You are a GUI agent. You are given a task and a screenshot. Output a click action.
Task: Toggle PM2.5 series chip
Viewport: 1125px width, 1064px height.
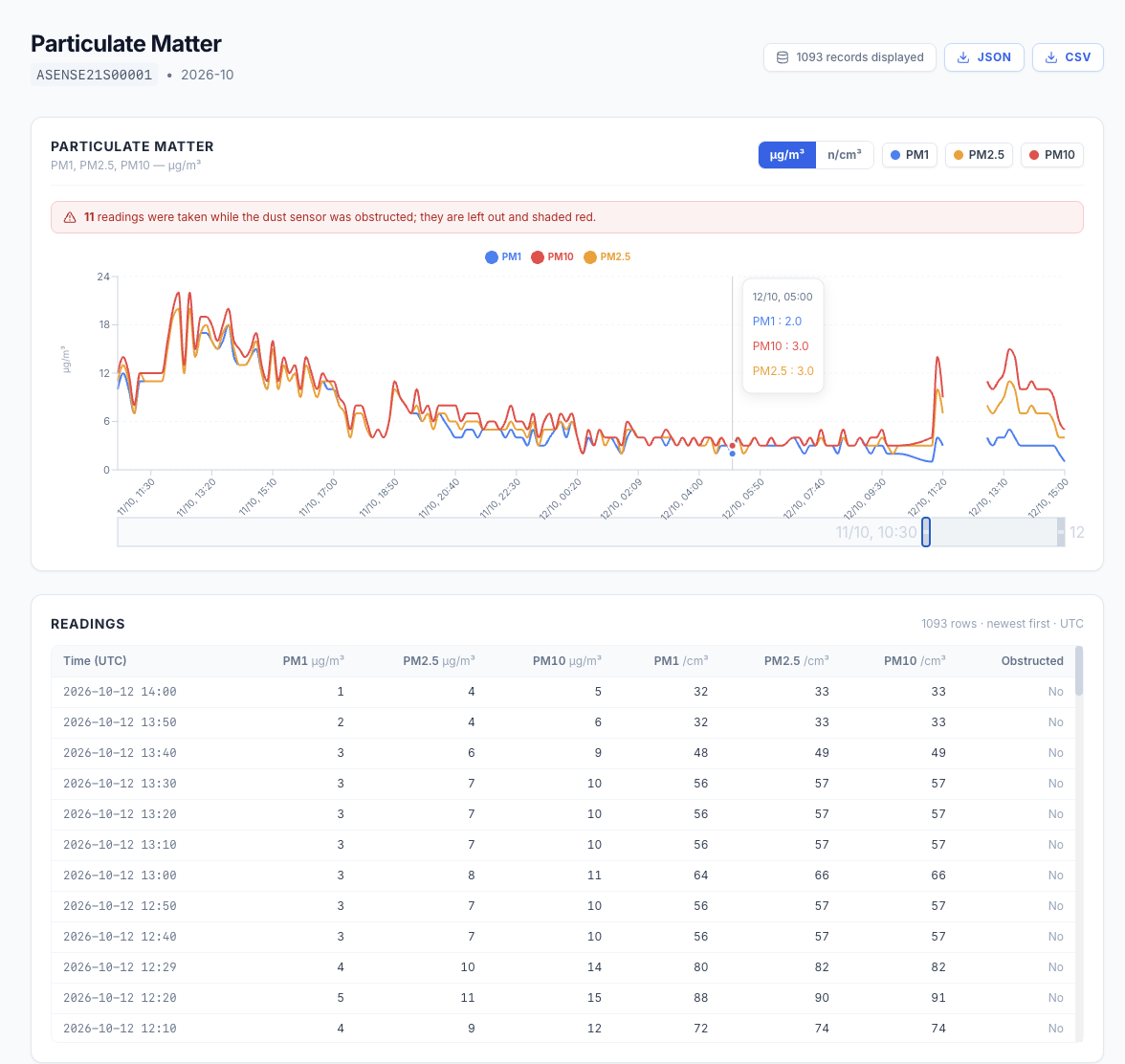(979, 155)
